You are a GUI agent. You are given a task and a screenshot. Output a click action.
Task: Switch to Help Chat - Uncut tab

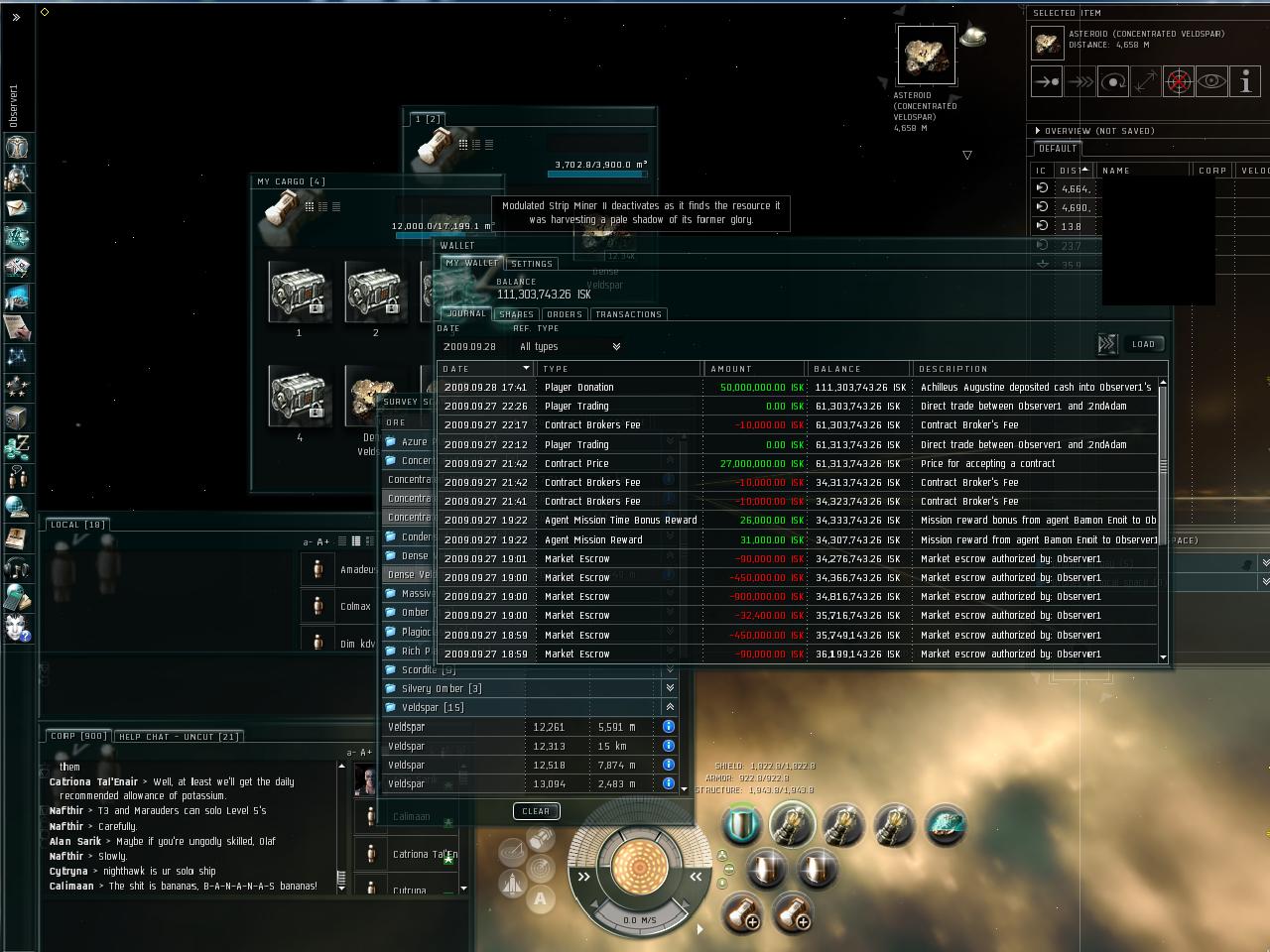(179, 737)
